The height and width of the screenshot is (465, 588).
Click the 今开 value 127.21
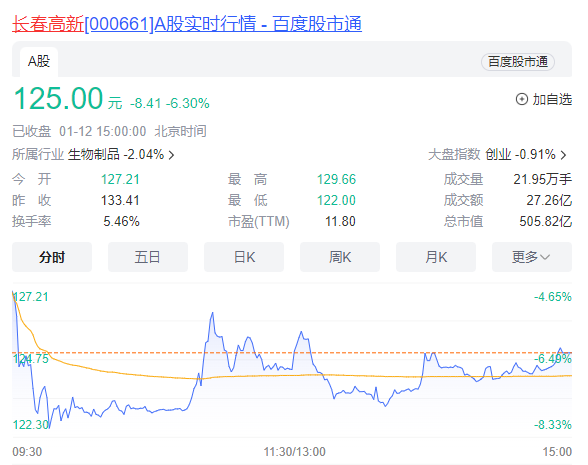(120, 179)
